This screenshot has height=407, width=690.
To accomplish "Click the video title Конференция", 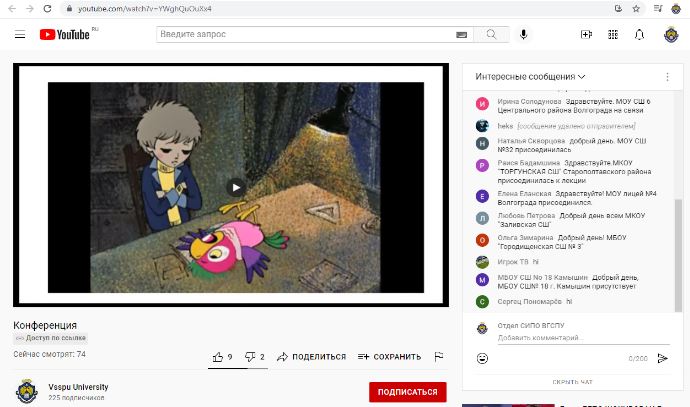I will coord(45,325).
